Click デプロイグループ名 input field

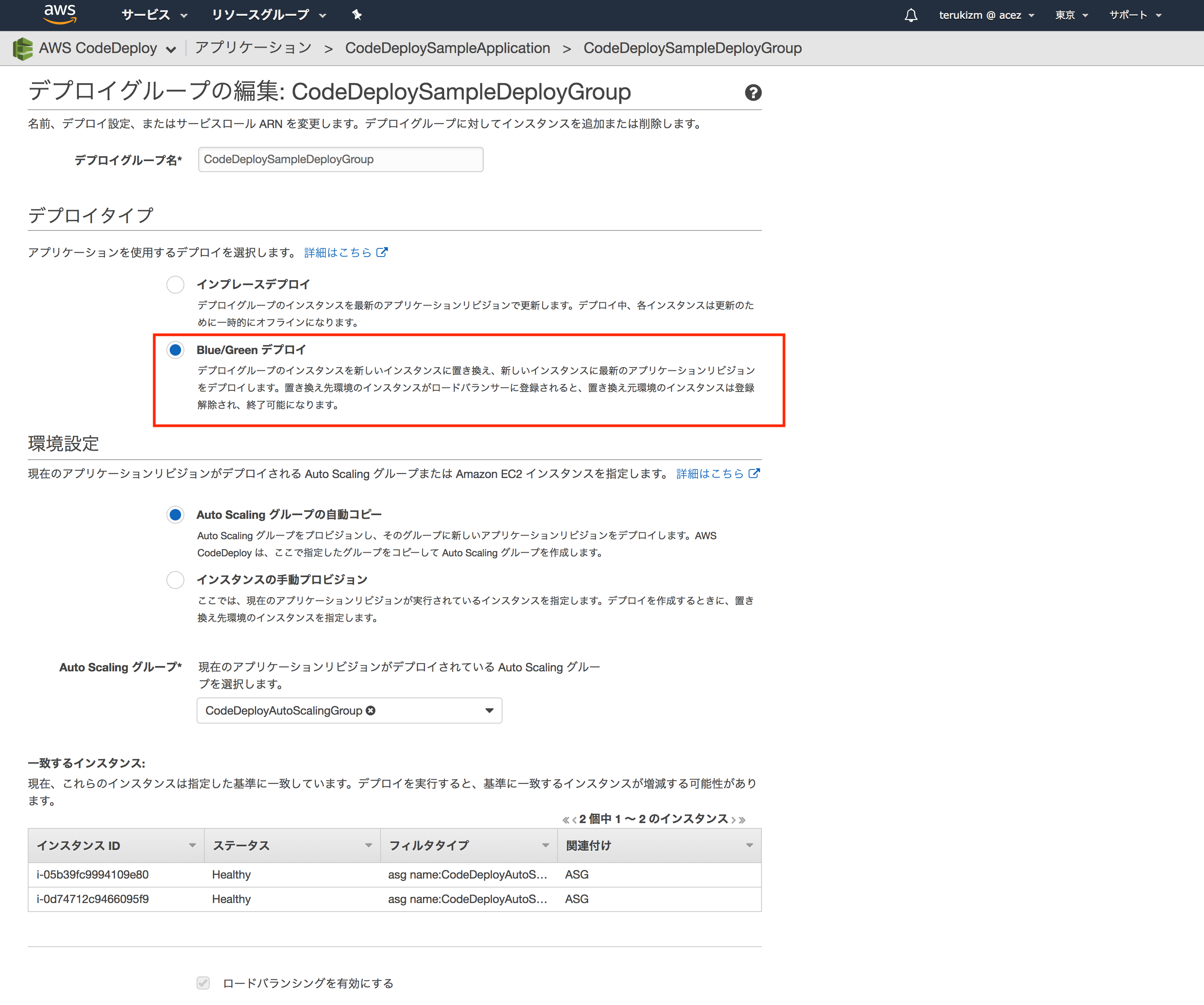click(341, 159)
